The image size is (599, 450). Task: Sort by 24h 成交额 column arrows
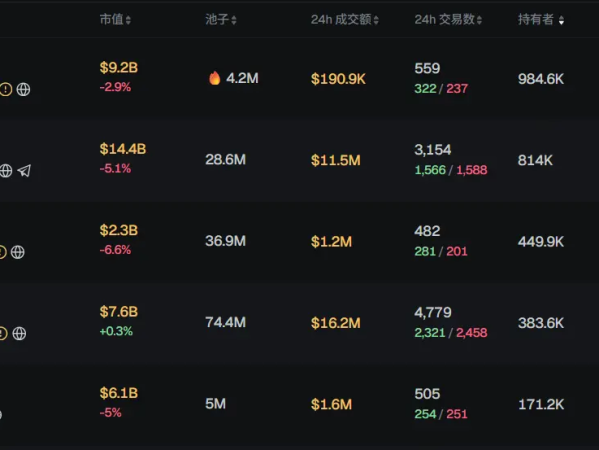[x=376, y=20]
